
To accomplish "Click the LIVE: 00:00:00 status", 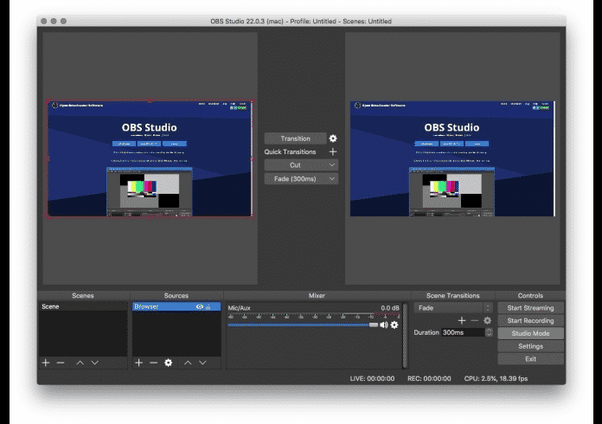I will pos(372,378).
